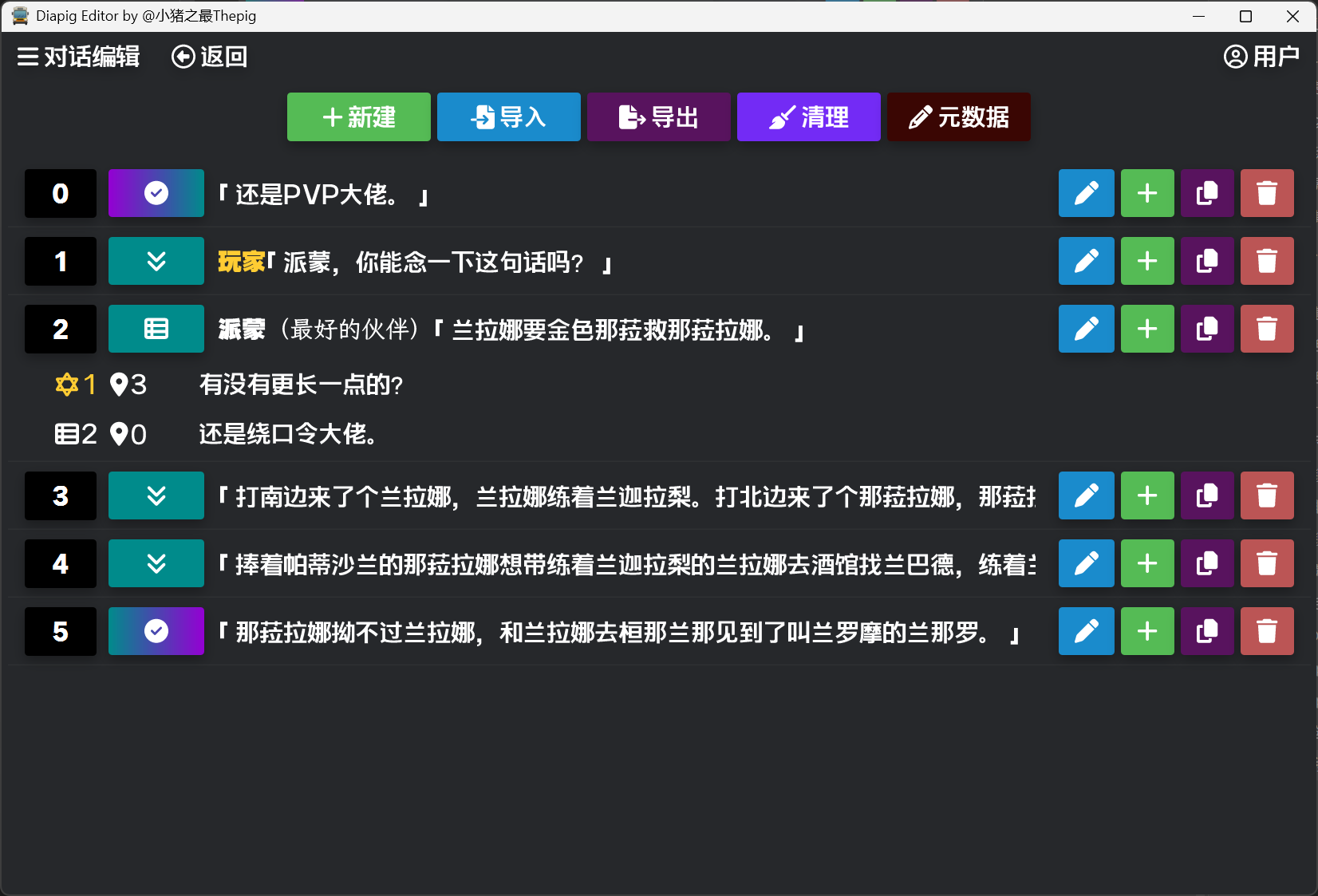Viewport: 1318px width, 896px height.
Task: Click the green 新建 button
Action: (358, 117)
